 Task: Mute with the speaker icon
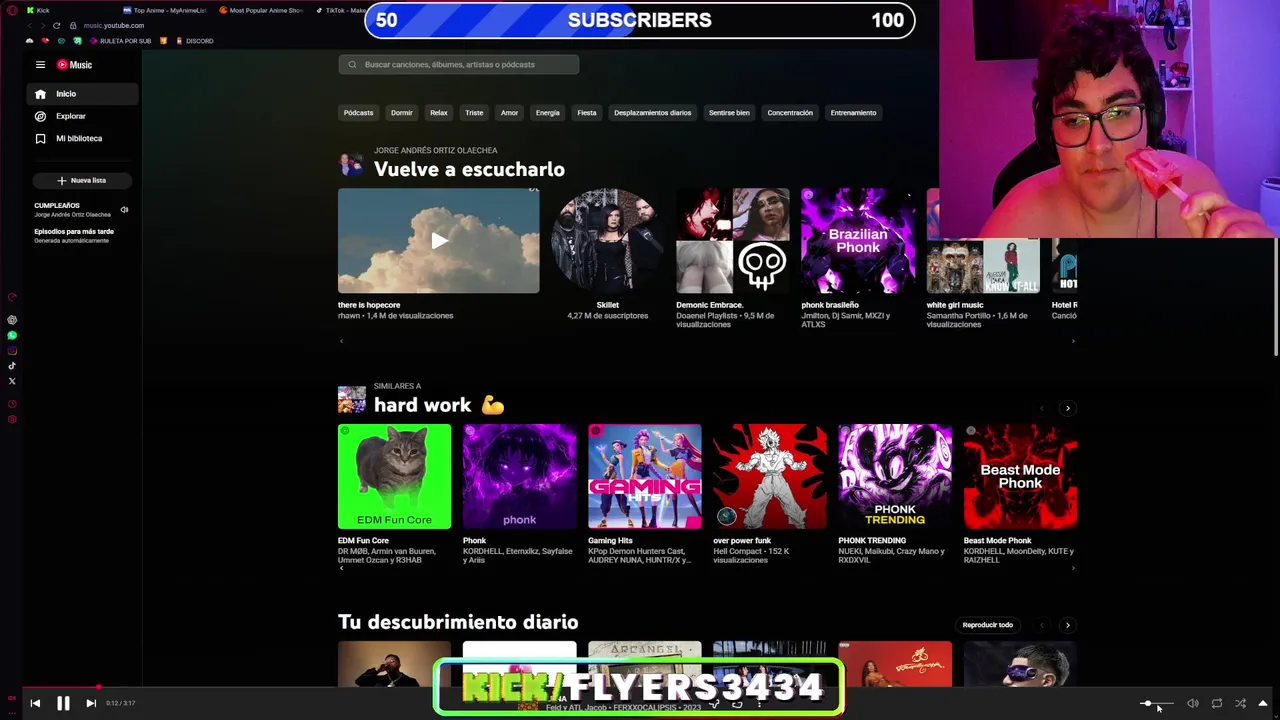pyautogui.click(x=1192, y=703)
